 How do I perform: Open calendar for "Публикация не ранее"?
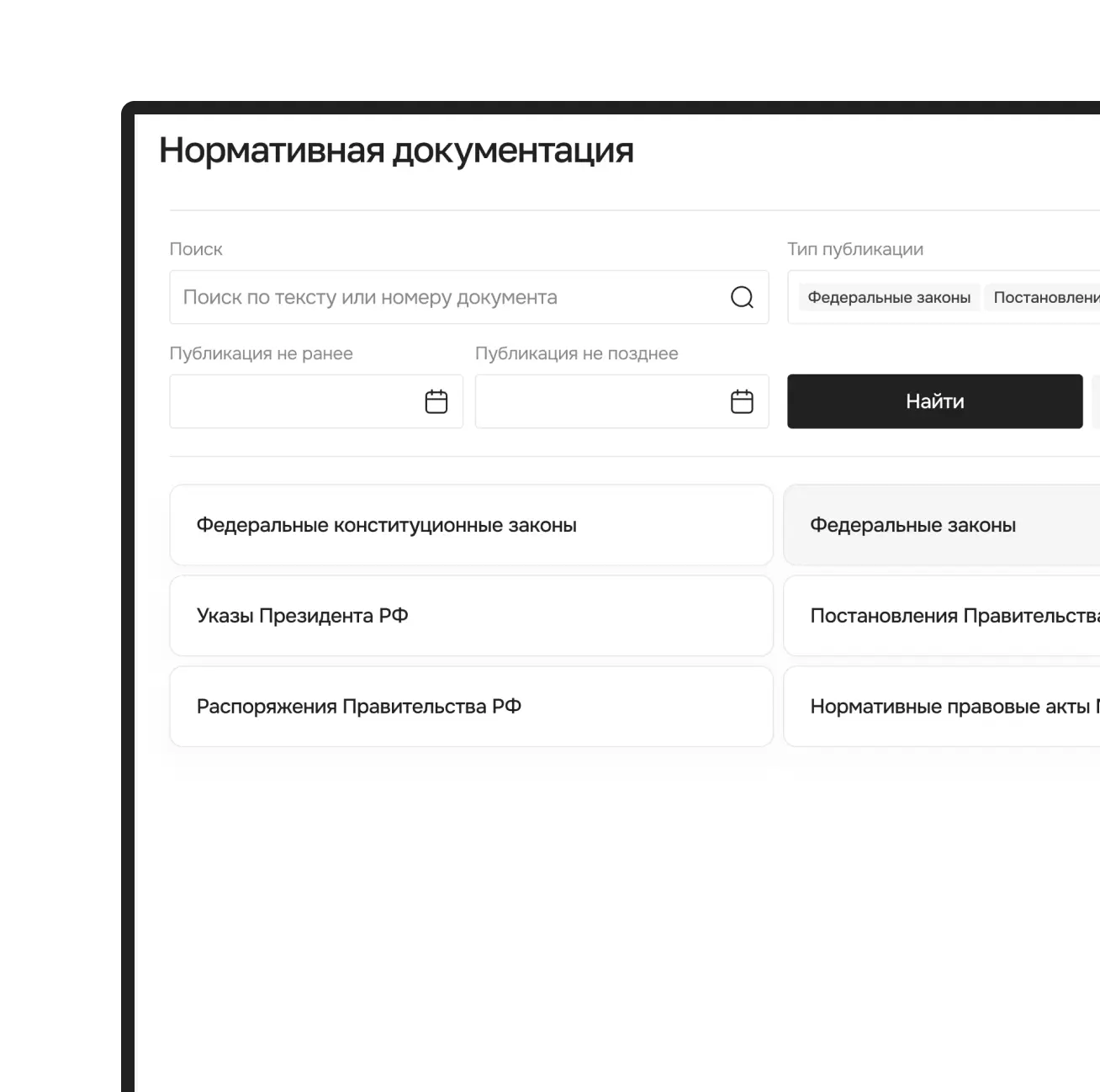[436, 401]
